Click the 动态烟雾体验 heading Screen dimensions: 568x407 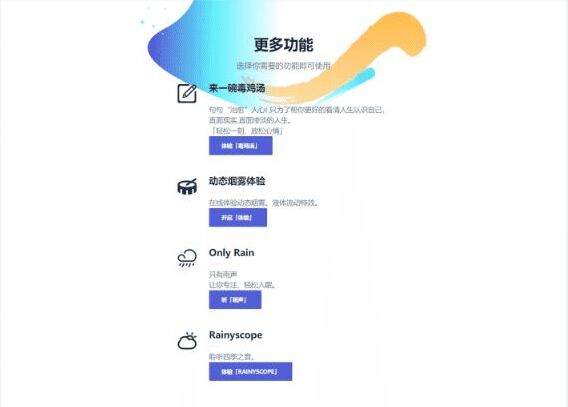click(237, 181)
